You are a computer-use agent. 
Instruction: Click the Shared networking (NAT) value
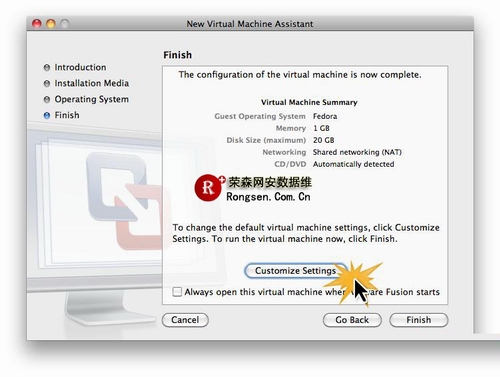(x=357, y=152)
